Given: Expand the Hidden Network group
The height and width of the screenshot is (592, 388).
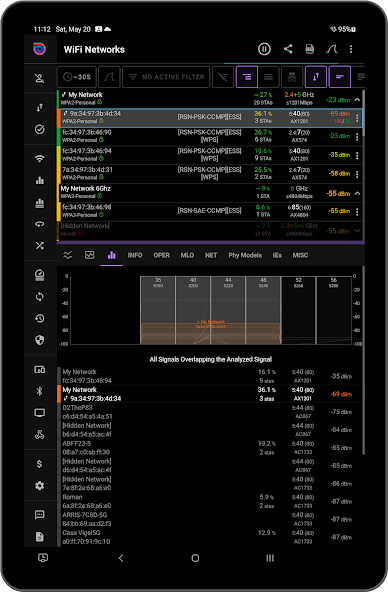Looking at the screenshot, I should tap(357, 231).
